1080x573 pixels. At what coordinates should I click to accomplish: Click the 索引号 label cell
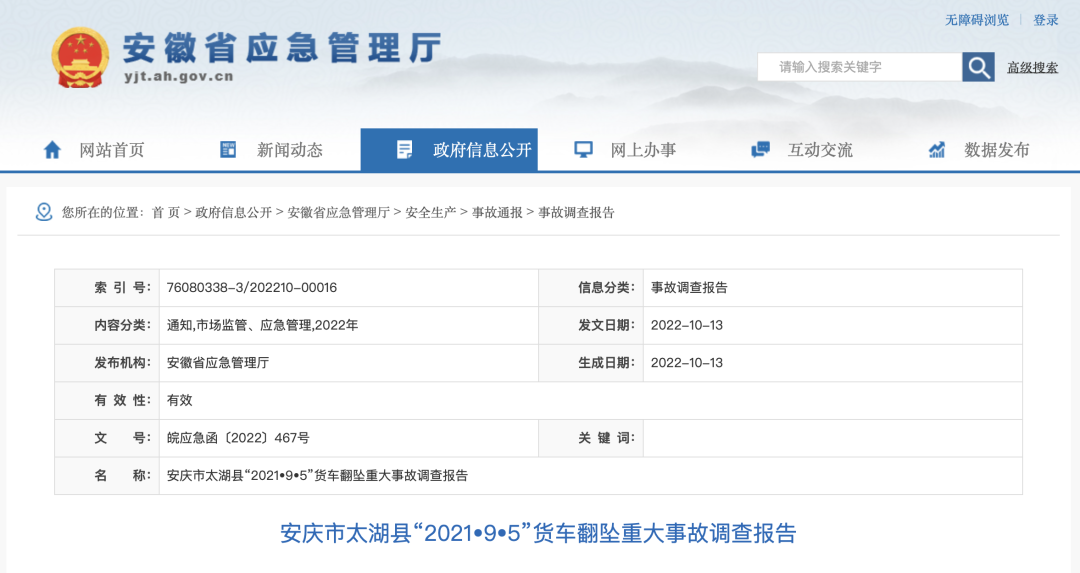pyautogui.click(x=107, y=288)
